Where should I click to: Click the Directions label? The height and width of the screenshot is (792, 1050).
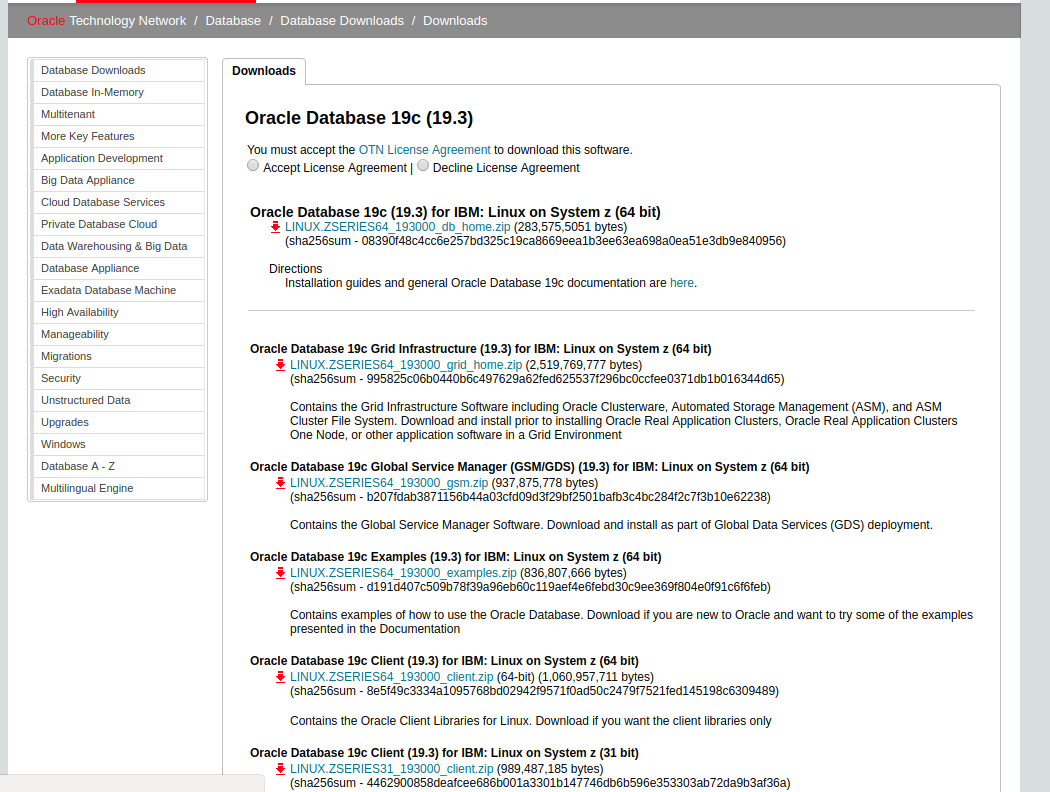click(x=295, y=268)
